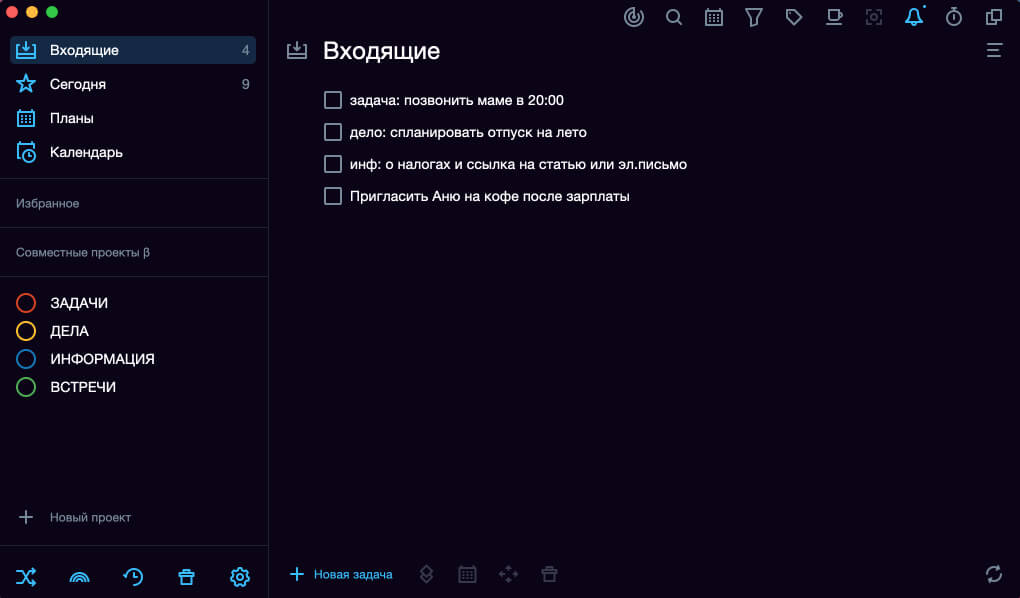Click the duplicate windows icon
The height and width of the screenshot is (598, 1020).
993,17
